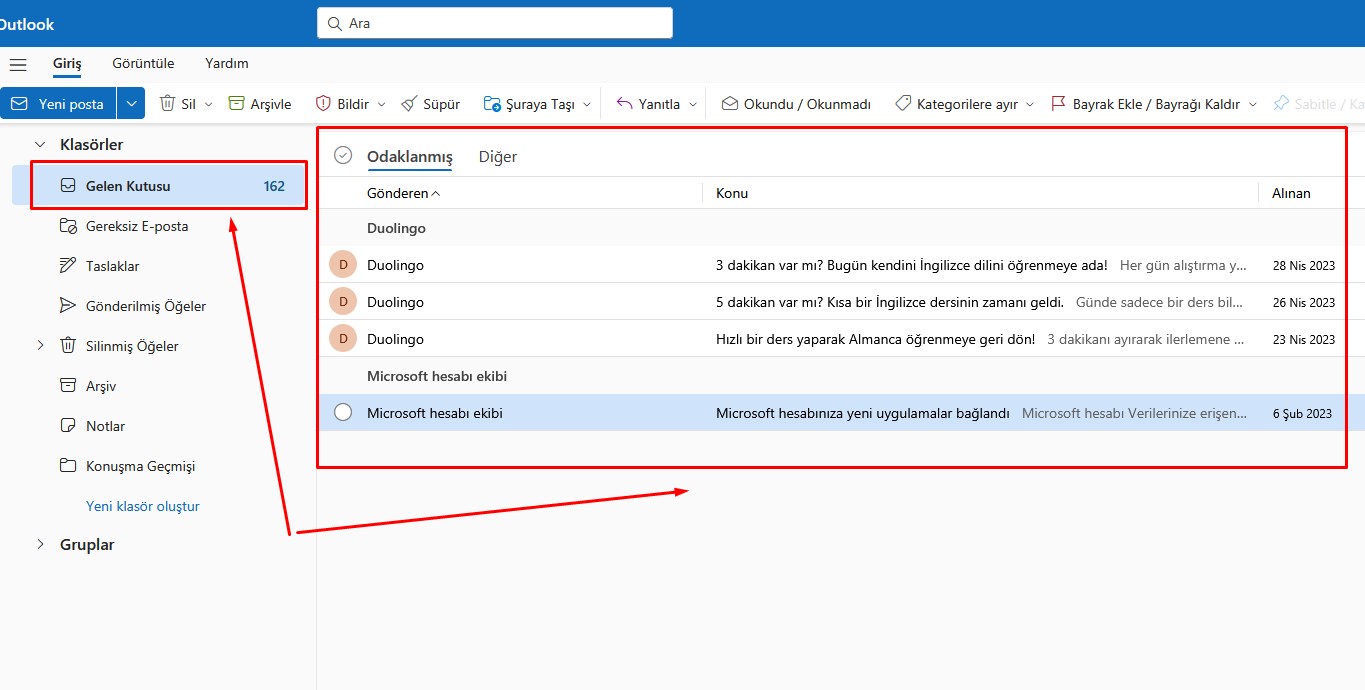The image size is (1365, 690).
Task: Expand the Silinmiş Öğeler folder tree
Action: click(40, 345)
